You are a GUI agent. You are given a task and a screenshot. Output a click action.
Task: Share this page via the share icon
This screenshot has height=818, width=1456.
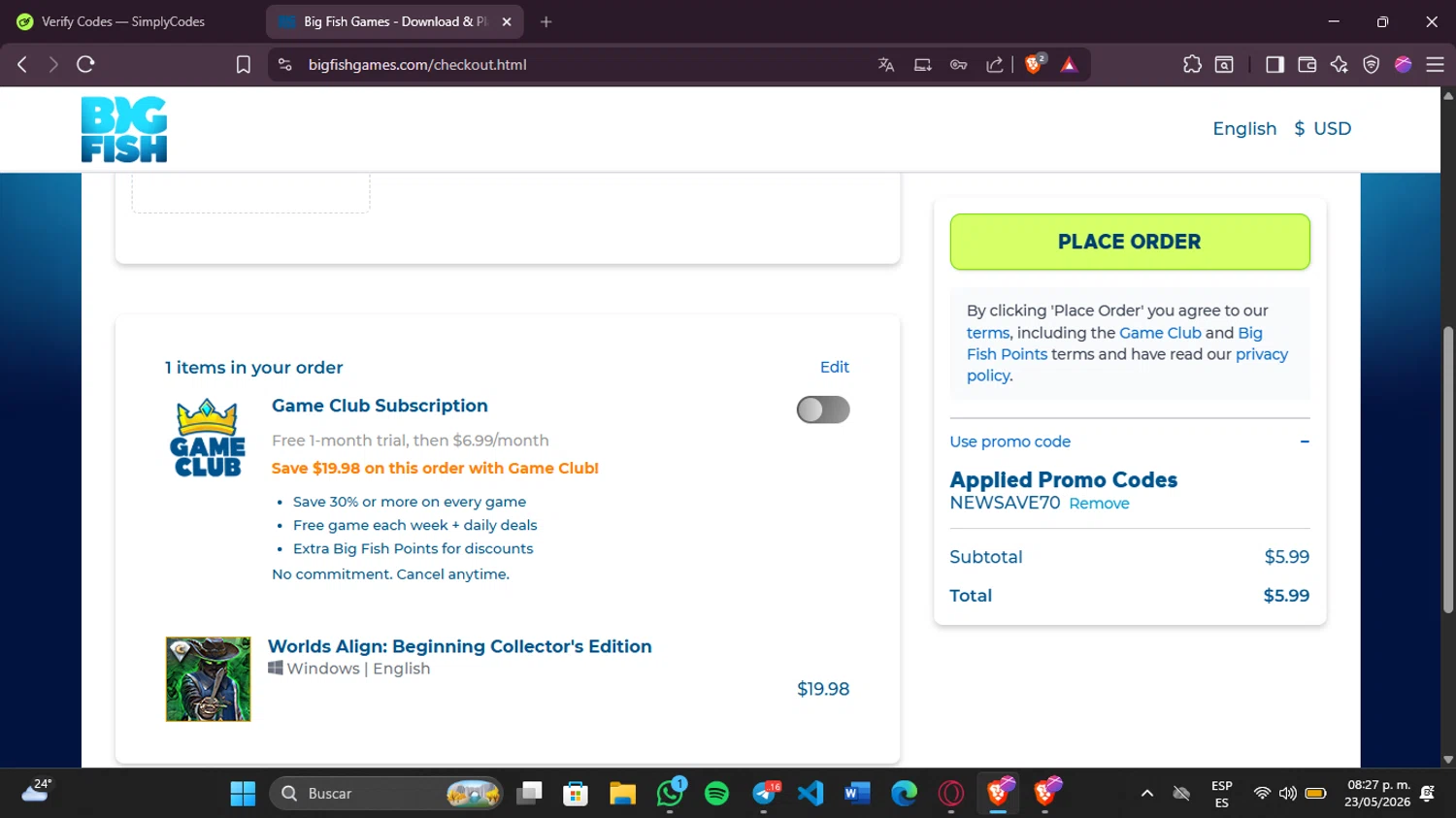click(x=995, y=65)
